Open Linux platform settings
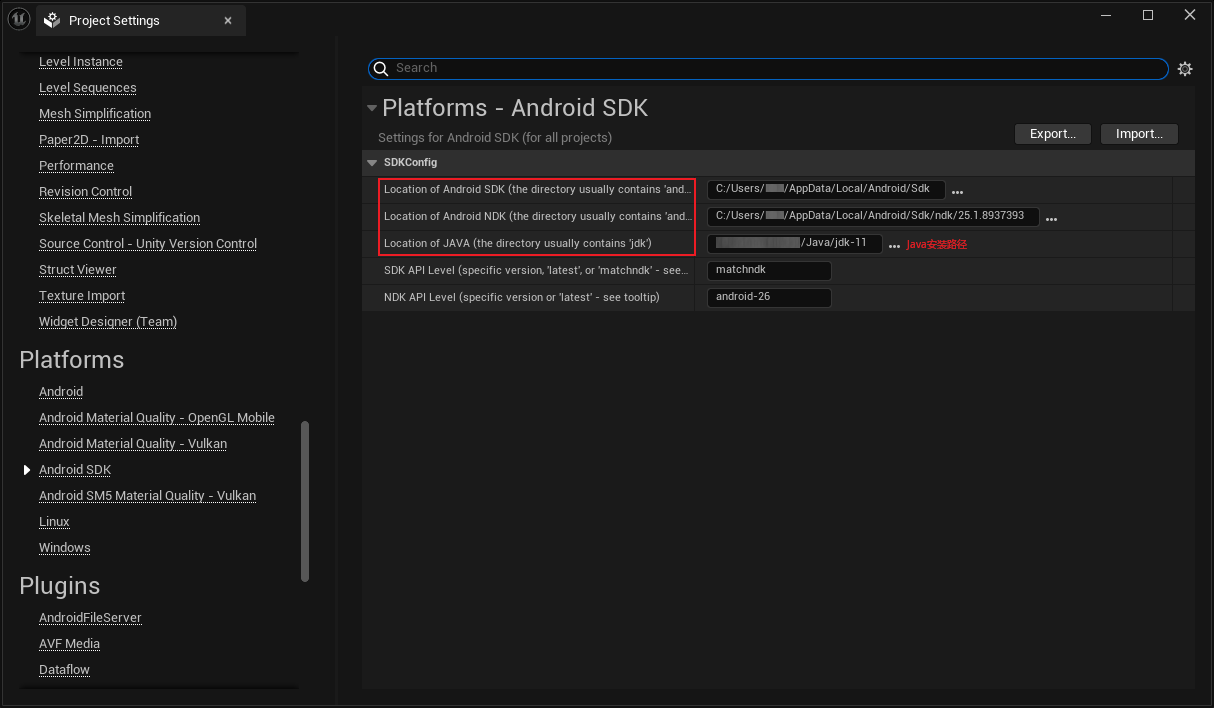The width and height of the screenshot is (1214, 708). coord(54,522)
